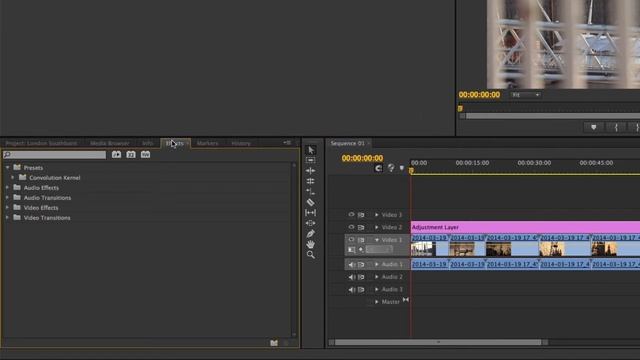Click Set Display Style icon on Video 1
Viewport: 640px width, 360px height.
(x=351, y=249)
